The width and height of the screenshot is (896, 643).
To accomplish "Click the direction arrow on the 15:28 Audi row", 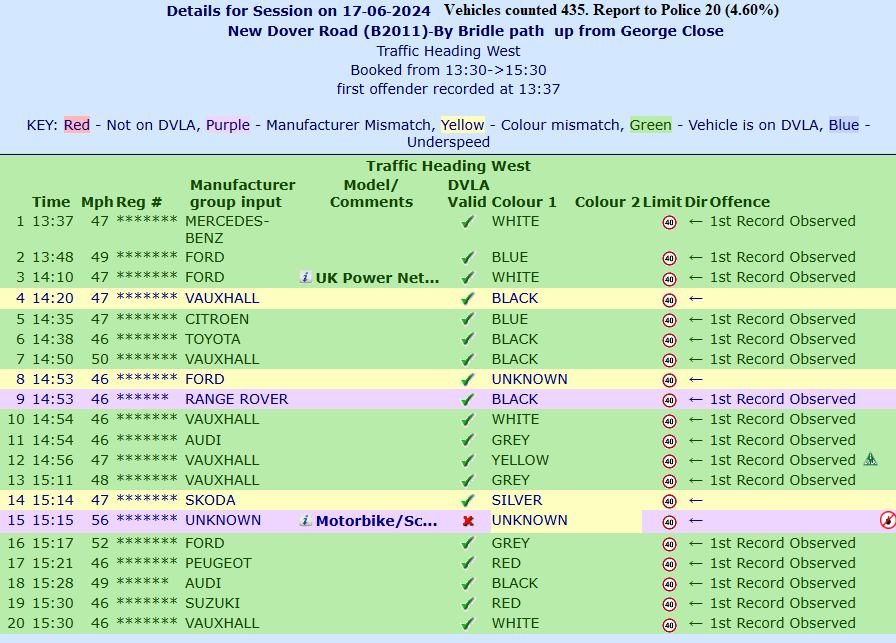I will point(695,583).
